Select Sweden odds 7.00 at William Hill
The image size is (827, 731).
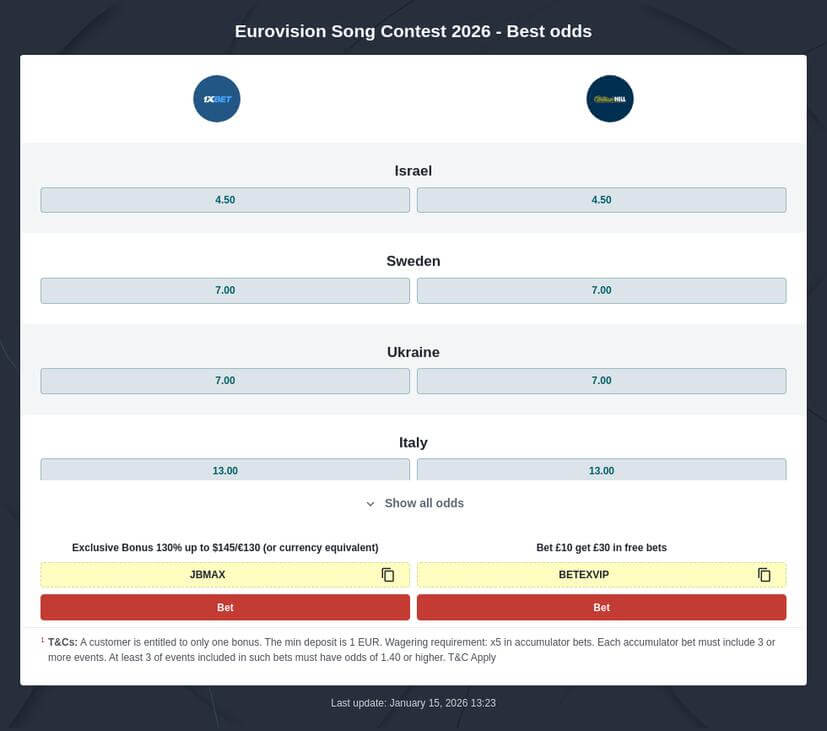pos(601,290)
